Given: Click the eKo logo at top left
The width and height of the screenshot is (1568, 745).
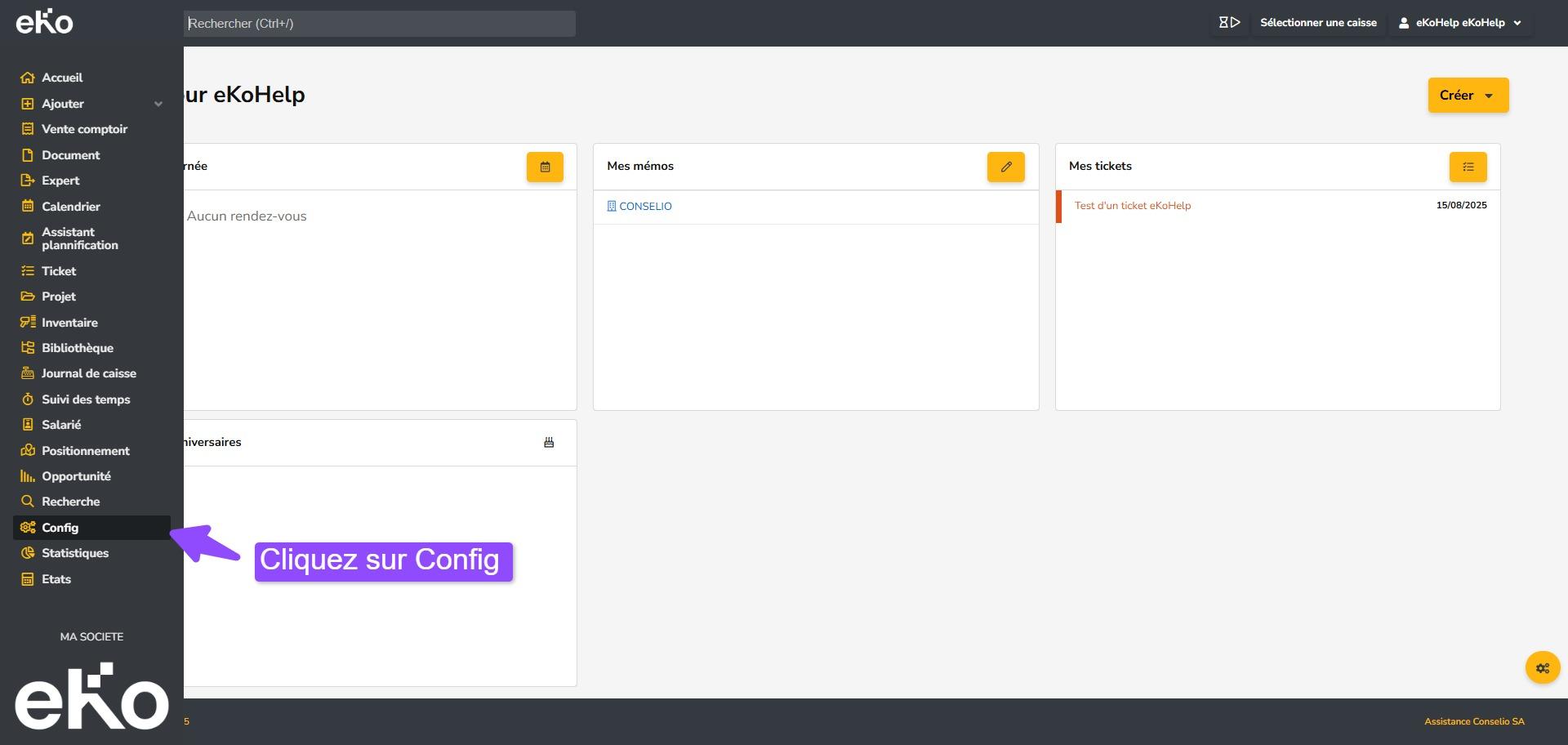Looking at the screenshot, I should point(45,22).
